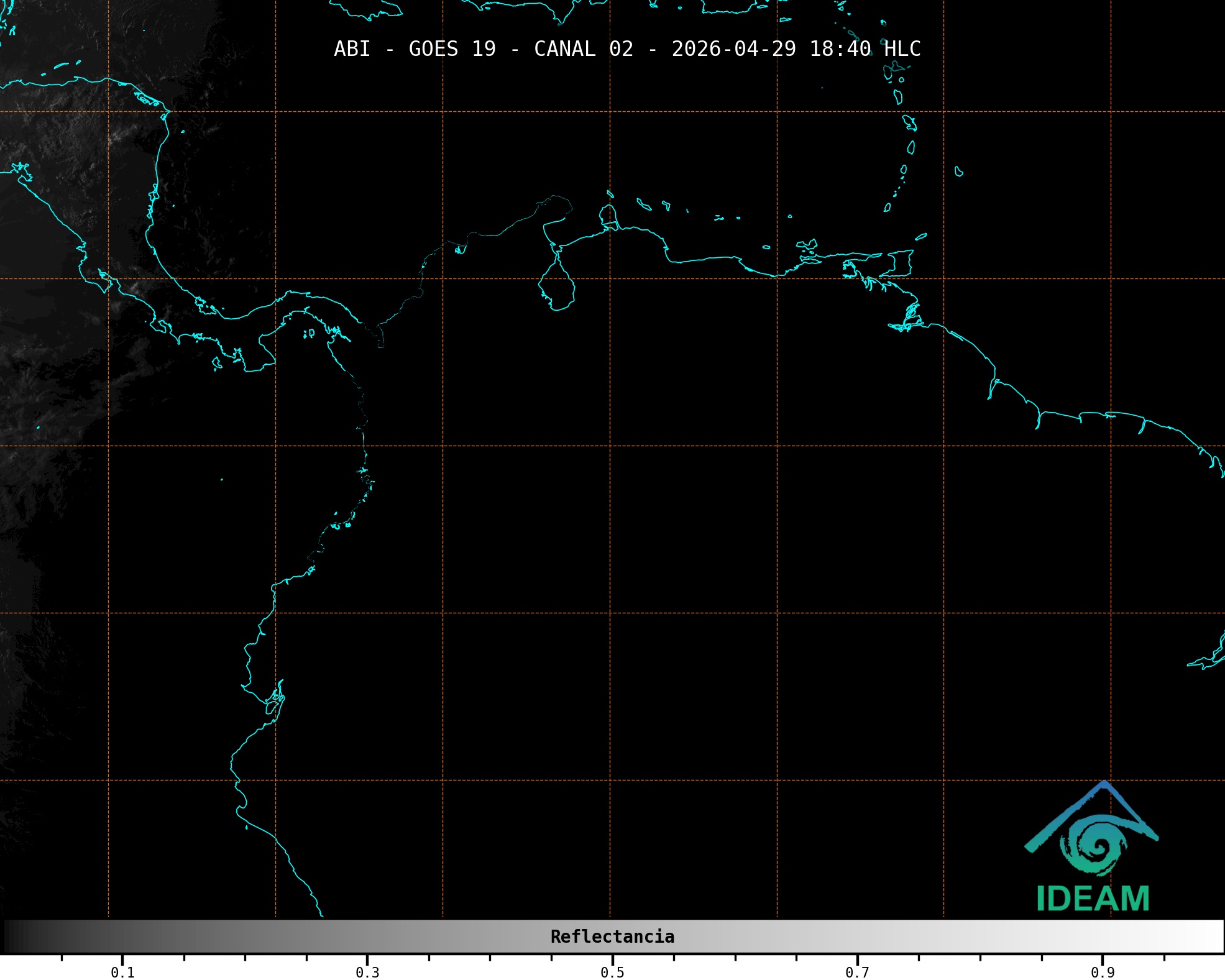Image resolution: width=1225 pixels, height=980 pixels.
Task: Click the 0.1 tick label on colorbar
Action: click(122, 973)
